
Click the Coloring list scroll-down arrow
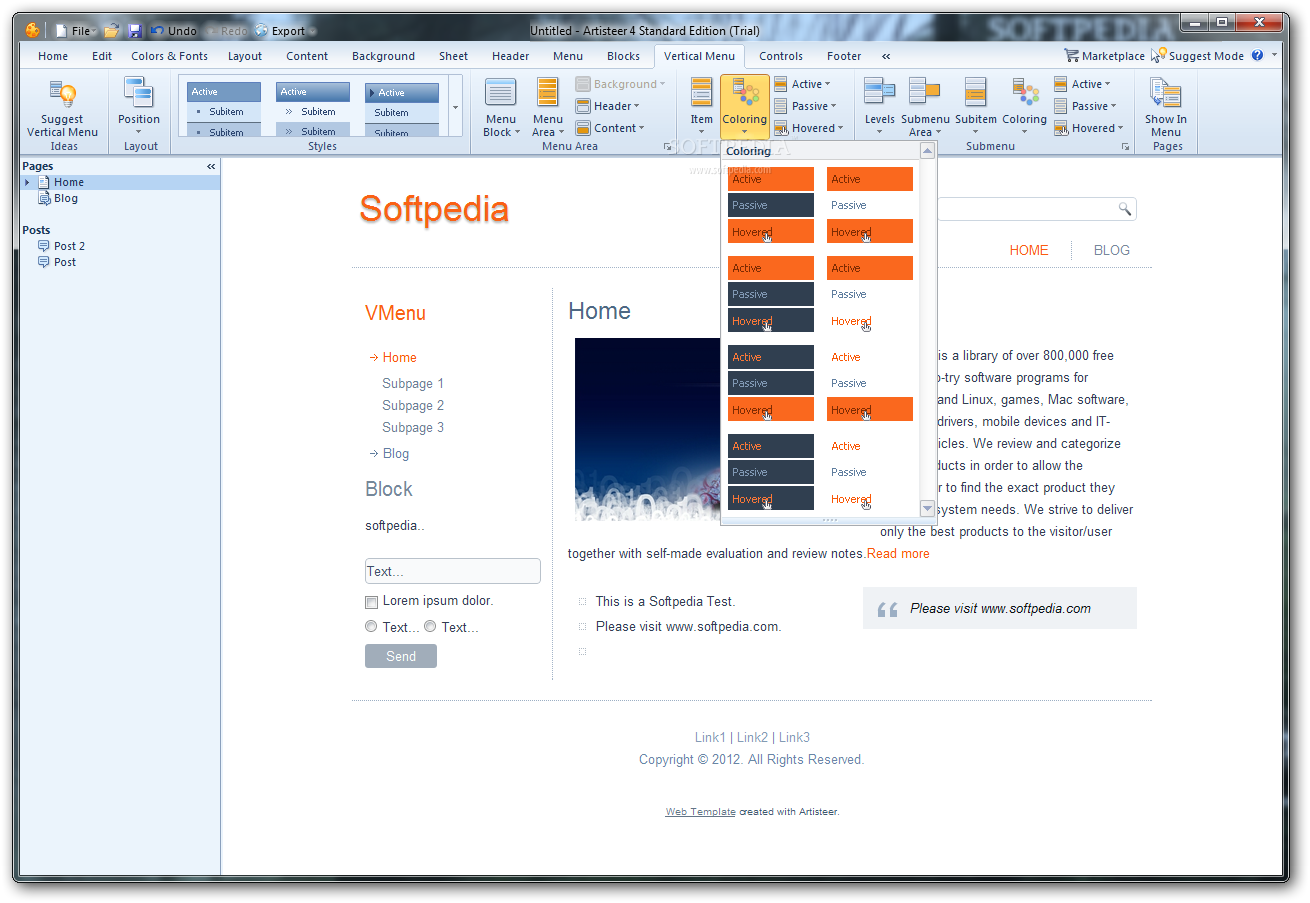click(x=927, y=509)
